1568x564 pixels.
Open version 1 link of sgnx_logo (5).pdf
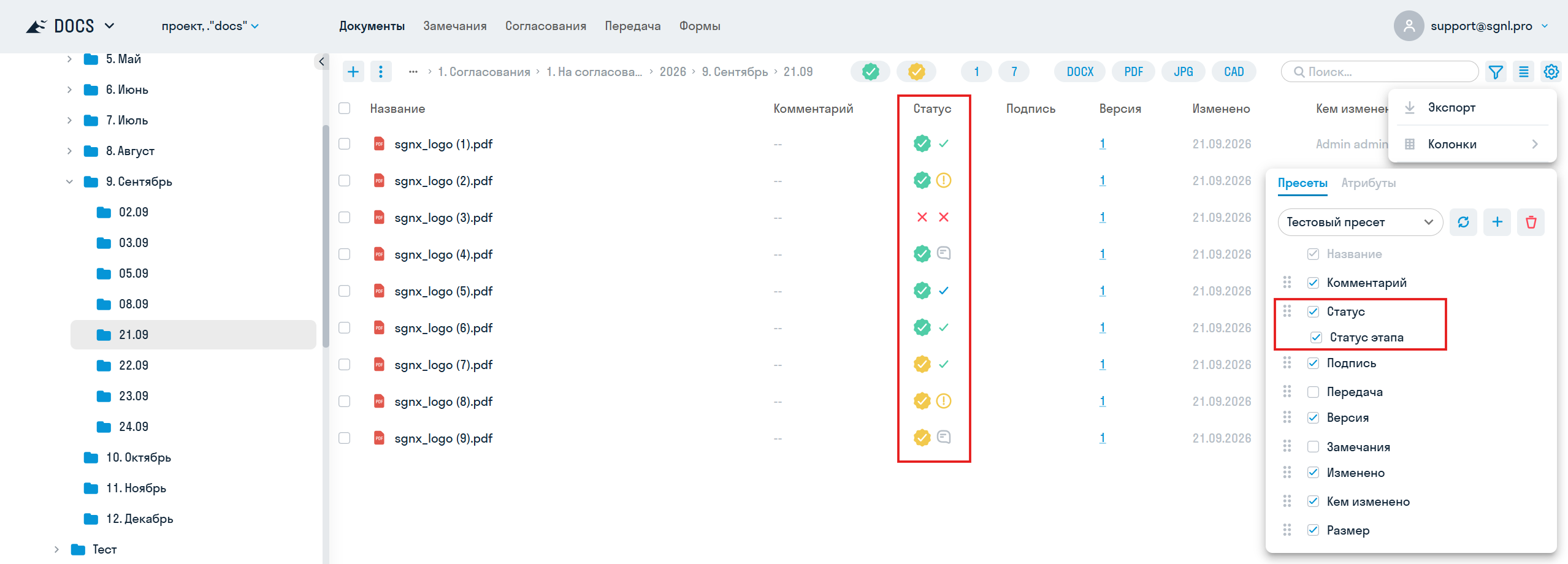[x=1103, y=291]
